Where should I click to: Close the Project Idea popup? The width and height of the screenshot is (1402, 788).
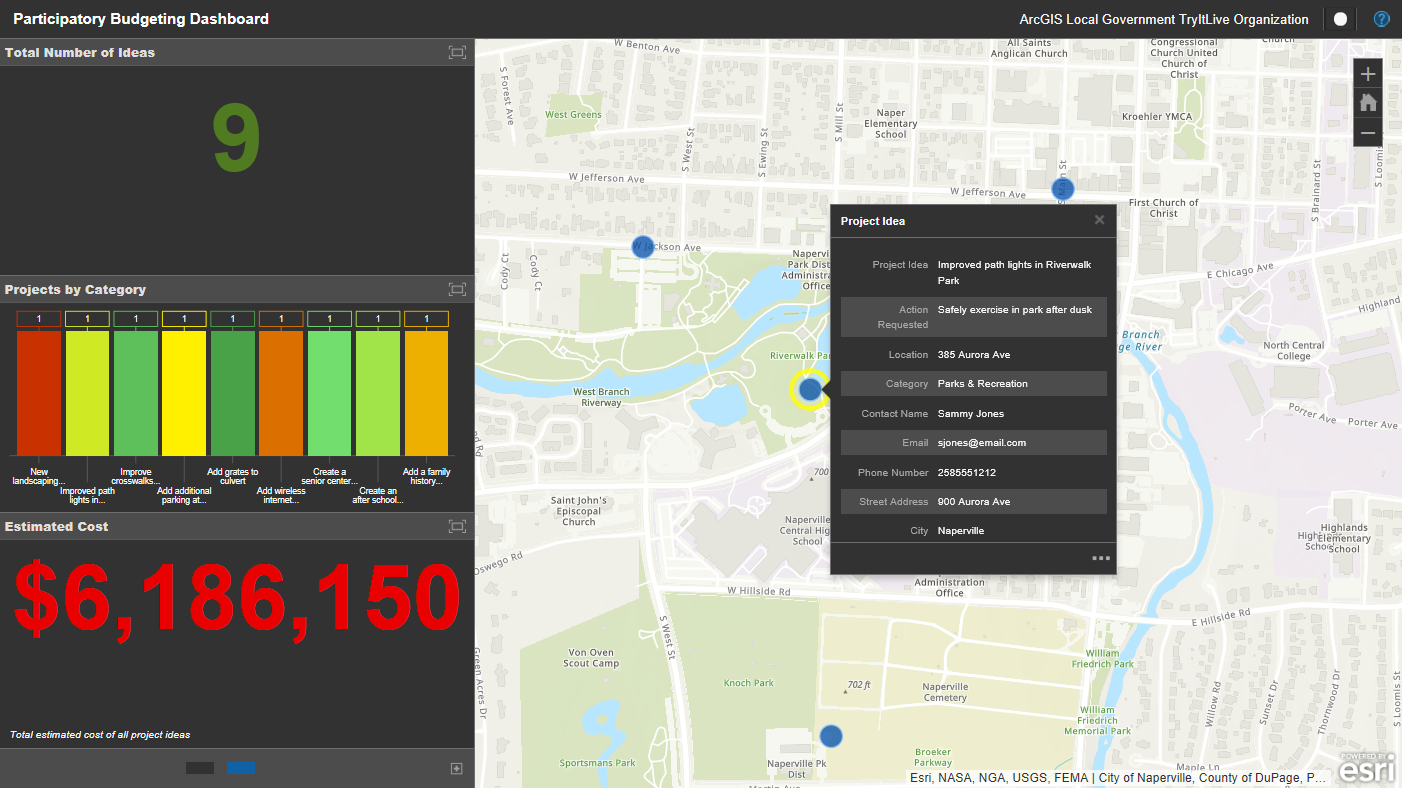pos(1099,219)
